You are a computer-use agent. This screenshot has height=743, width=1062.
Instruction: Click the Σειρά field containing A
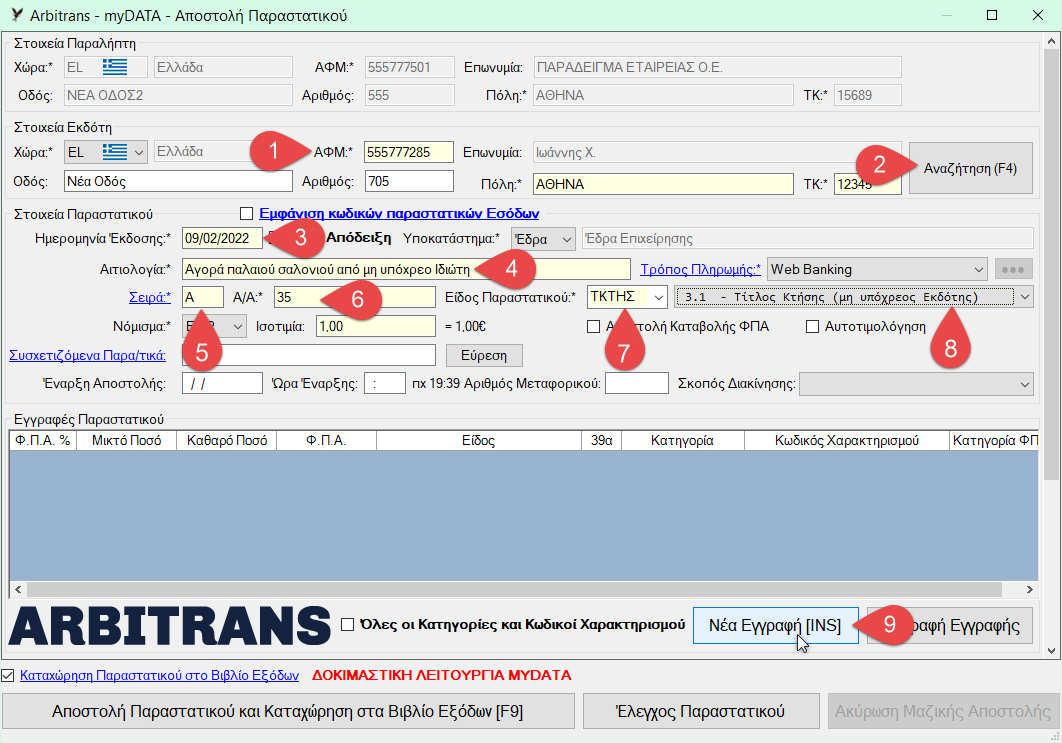[x=203, y=297]
